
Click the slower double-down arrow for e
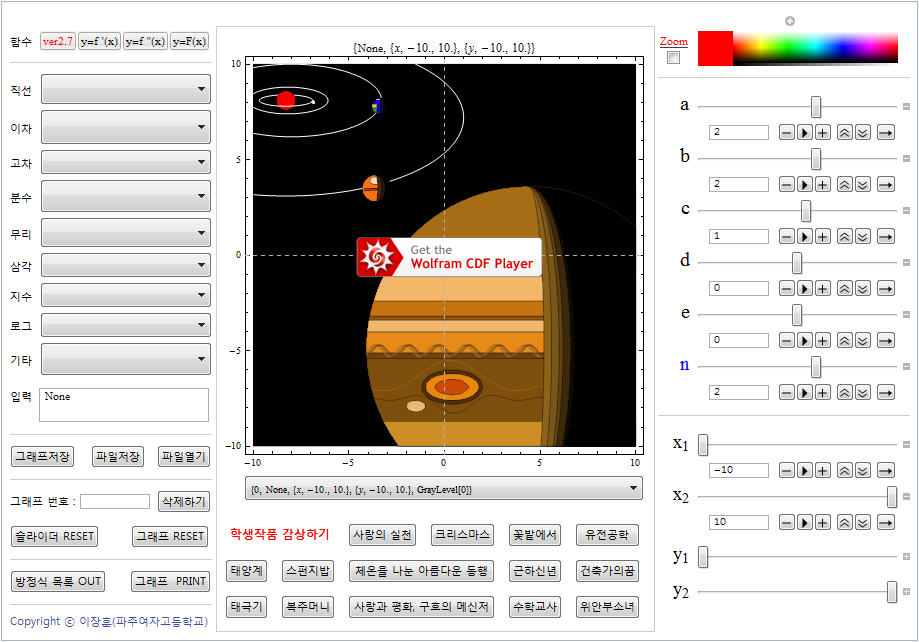tap(863, 340)
